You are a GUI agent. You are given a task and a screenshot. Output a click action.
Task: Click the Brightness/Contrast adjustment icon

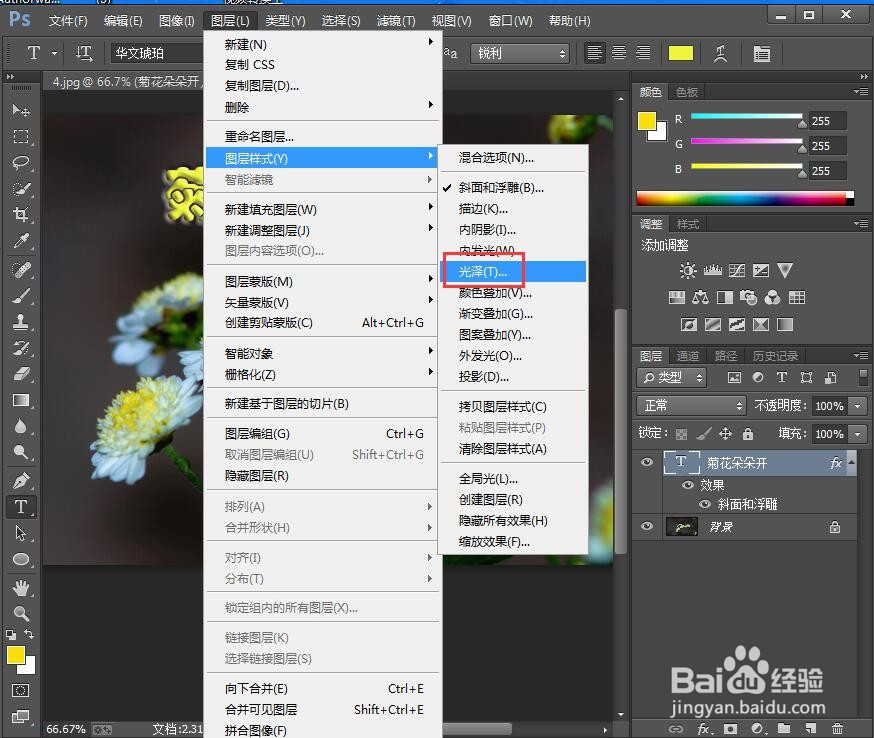tap(688, 271)
